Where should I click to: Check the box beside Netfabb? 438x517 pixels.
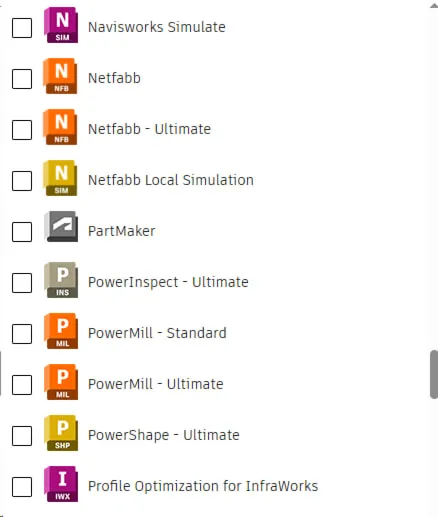(x=22, y=79)
